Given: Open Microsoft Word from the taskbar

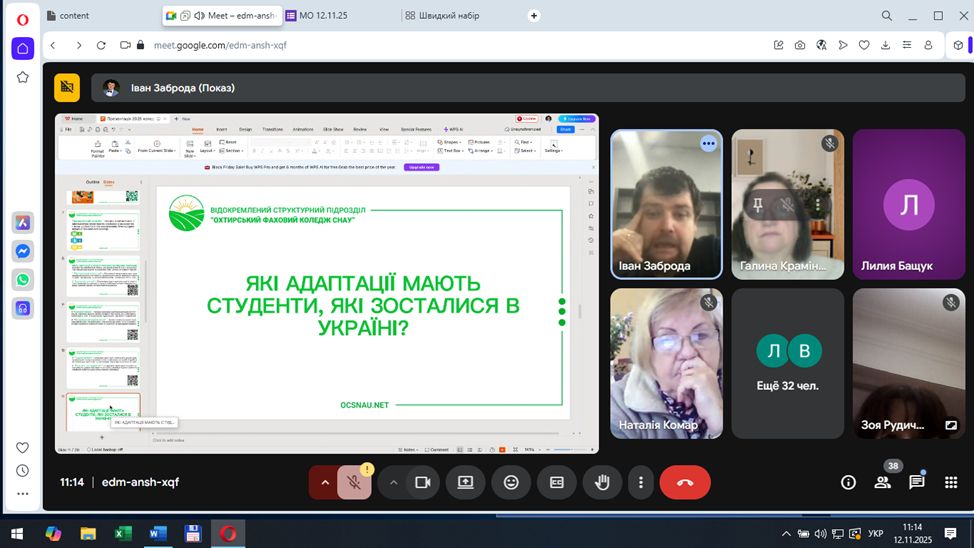Looking at the screenshot, I should [x=157, y=534].
